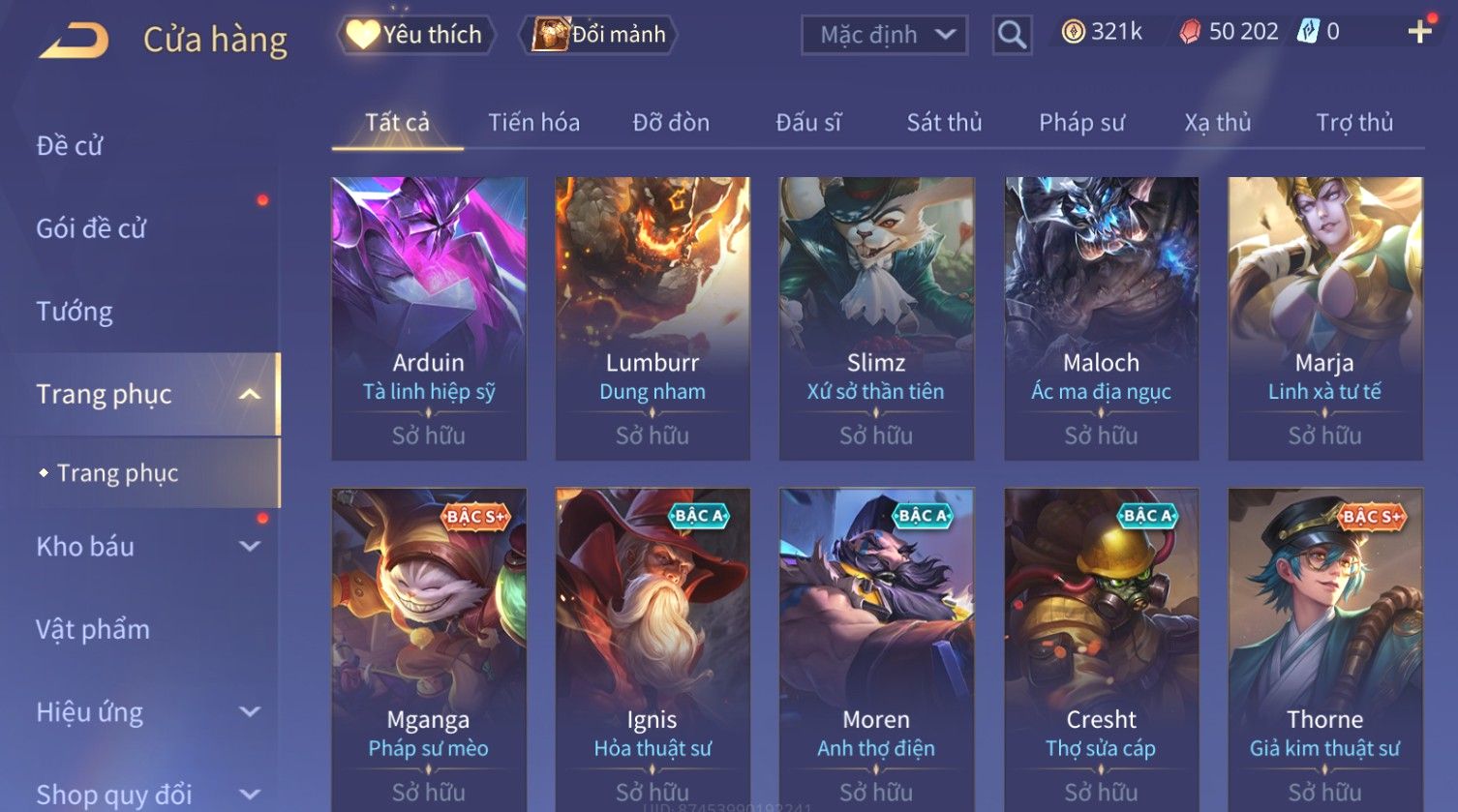Tap the blue voucher ticket icon
This screenshot has height=812, width=1458.
[1308, 31]
